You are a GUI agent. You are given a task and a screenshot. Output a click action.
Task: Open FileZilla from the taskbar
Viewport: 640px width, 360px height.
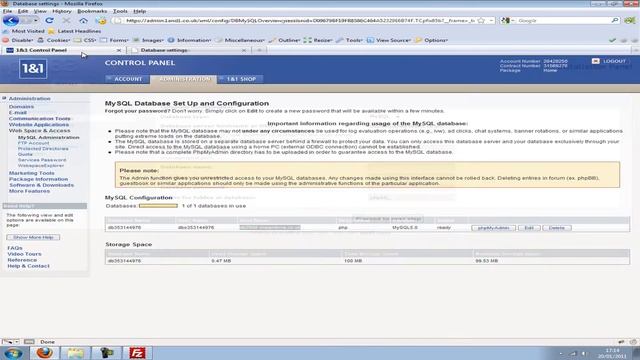(x=137, y=353)
